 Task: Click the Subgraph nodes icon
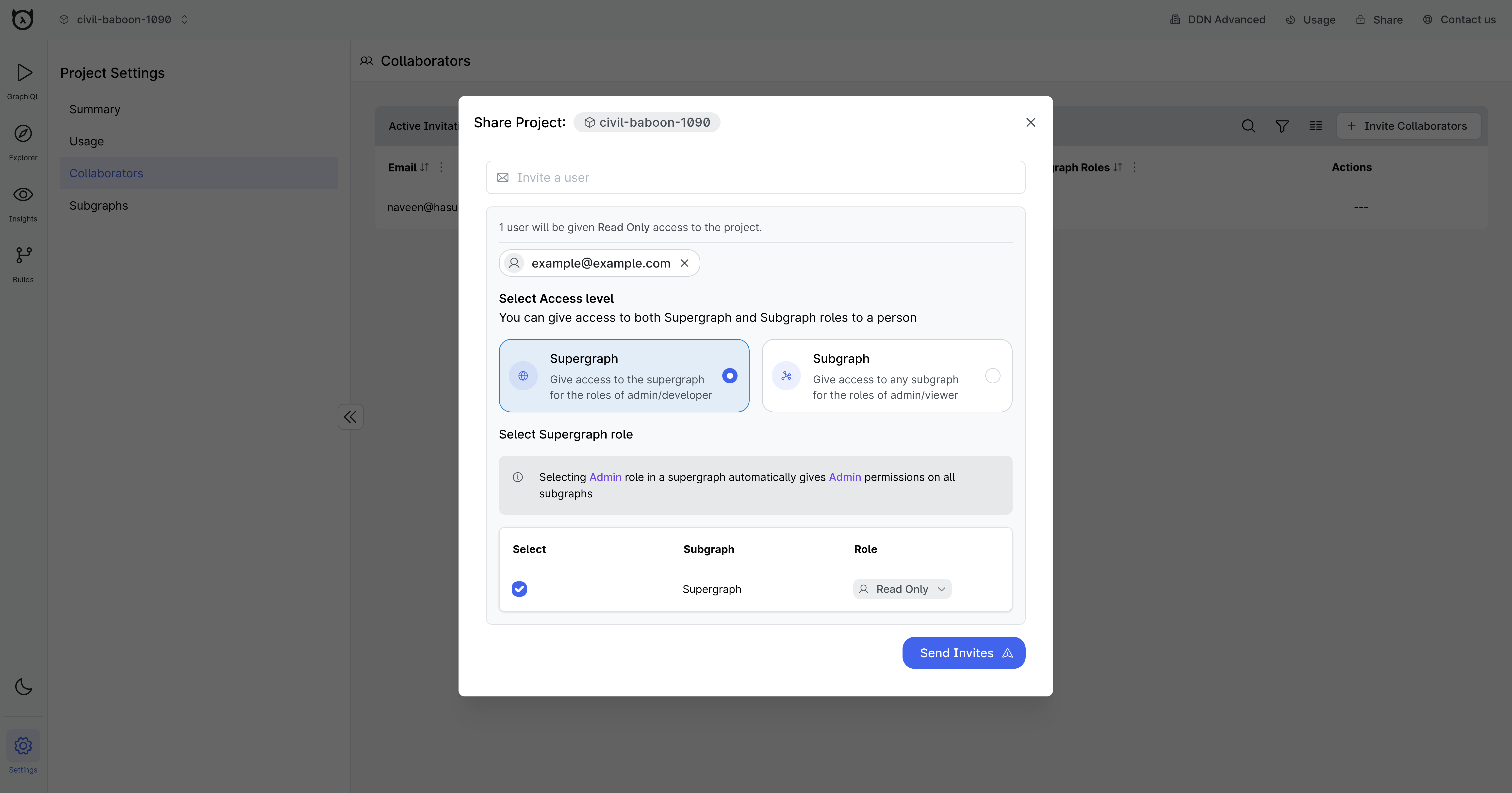pos(786,376)
